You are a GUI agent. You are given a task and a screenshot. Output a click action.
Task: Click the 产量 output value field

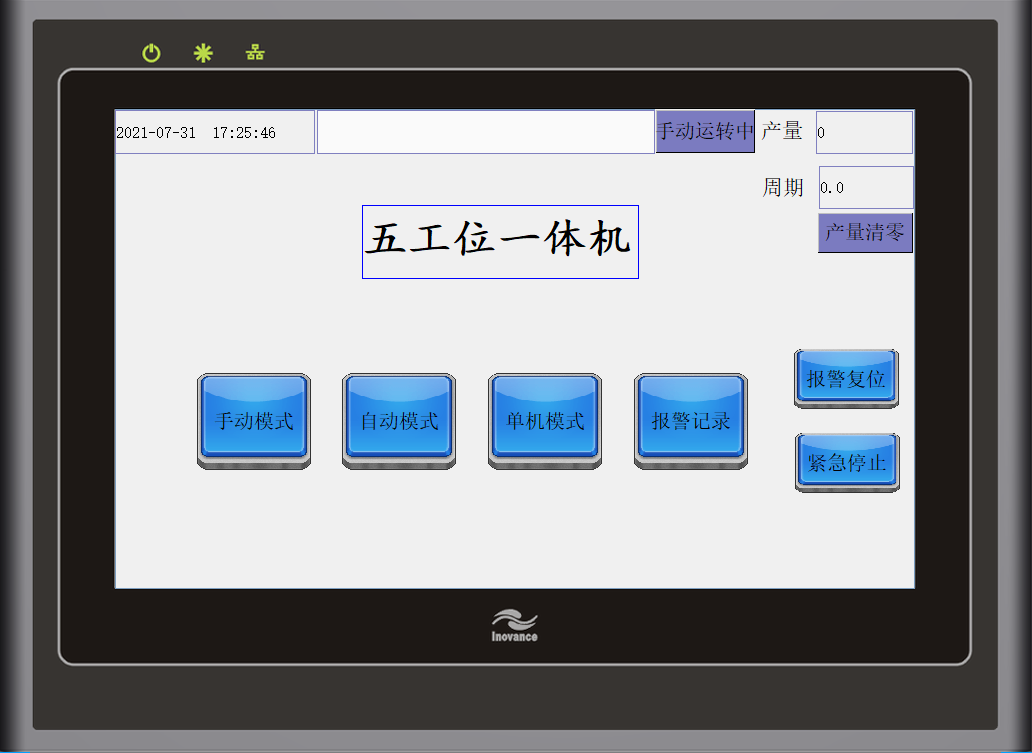point(864,132)
